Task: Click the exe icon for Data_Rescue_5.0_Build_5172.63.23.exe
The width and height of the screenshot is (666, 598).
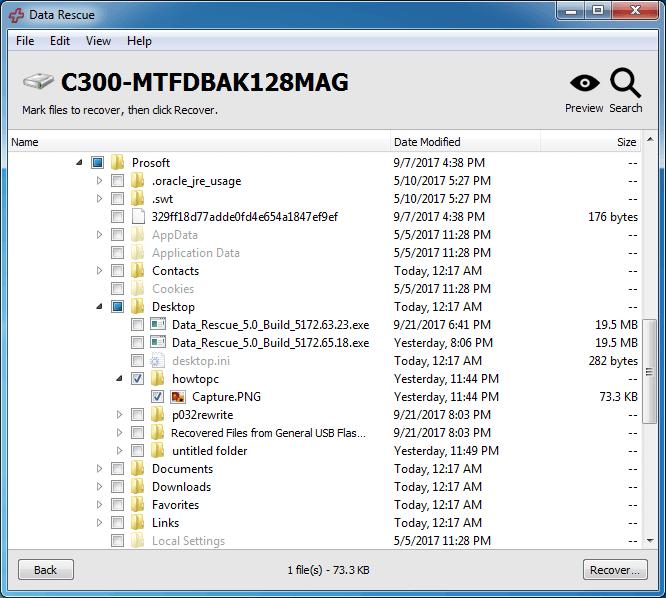Action: (158, 324)
